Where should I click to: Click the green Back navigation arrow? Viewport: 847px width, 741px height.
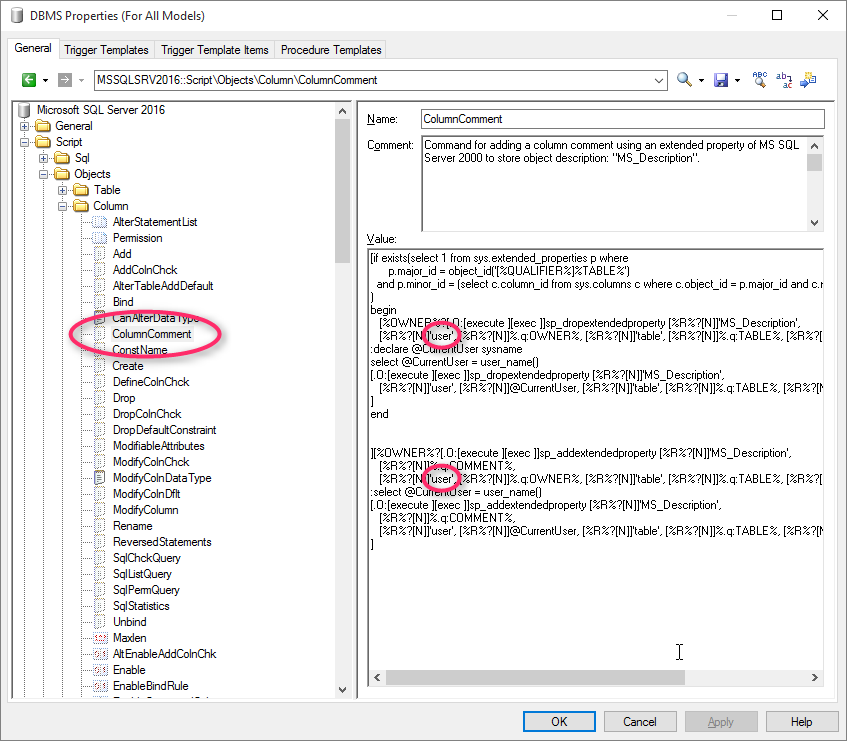28,80
